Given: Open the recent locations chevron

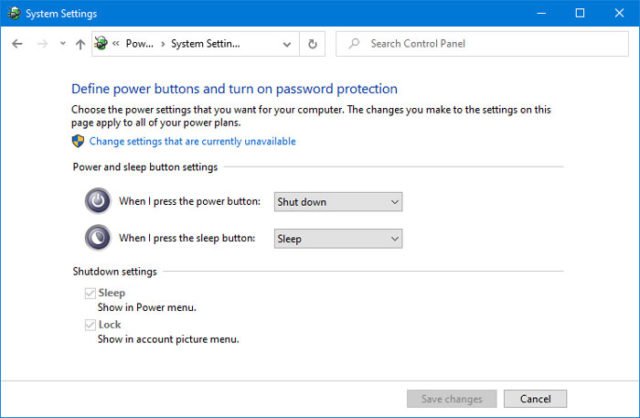Looking at the screenshot, I should click(x=63, y=44).
